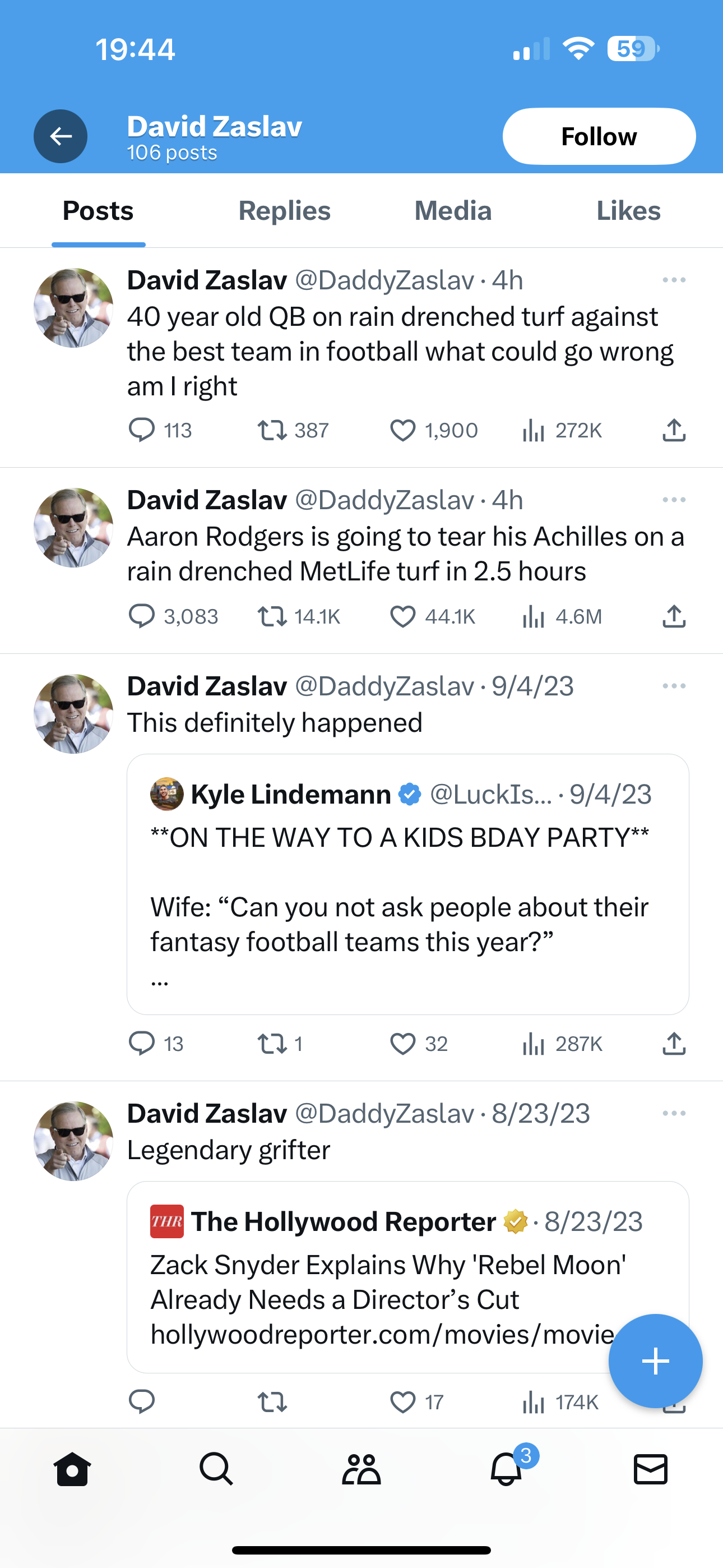This screenshot has width=723, height=1568.
Task: Go to the Home feed
Action: pyautogui.click(x=72, y=1469)
